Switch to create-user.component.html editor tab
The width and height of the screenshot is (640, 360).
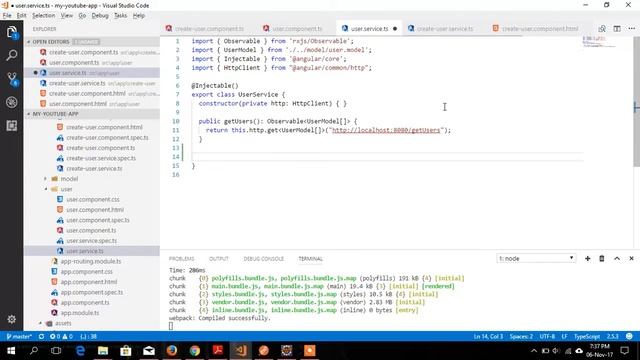click(540, 29)
